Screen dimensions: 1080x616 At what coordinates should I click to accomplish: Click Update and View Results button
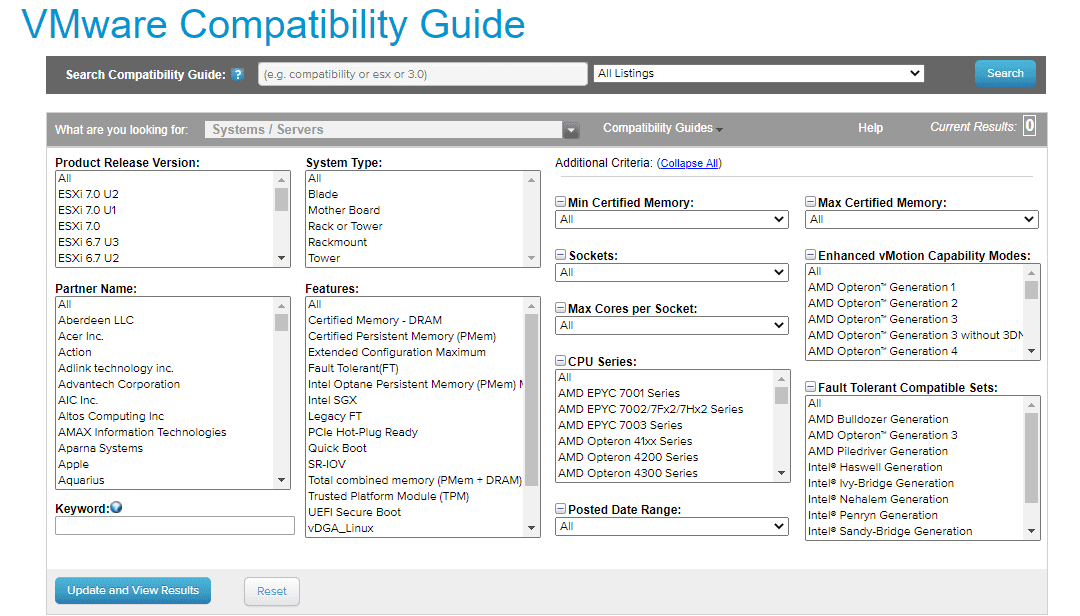(x=133, y=591)
